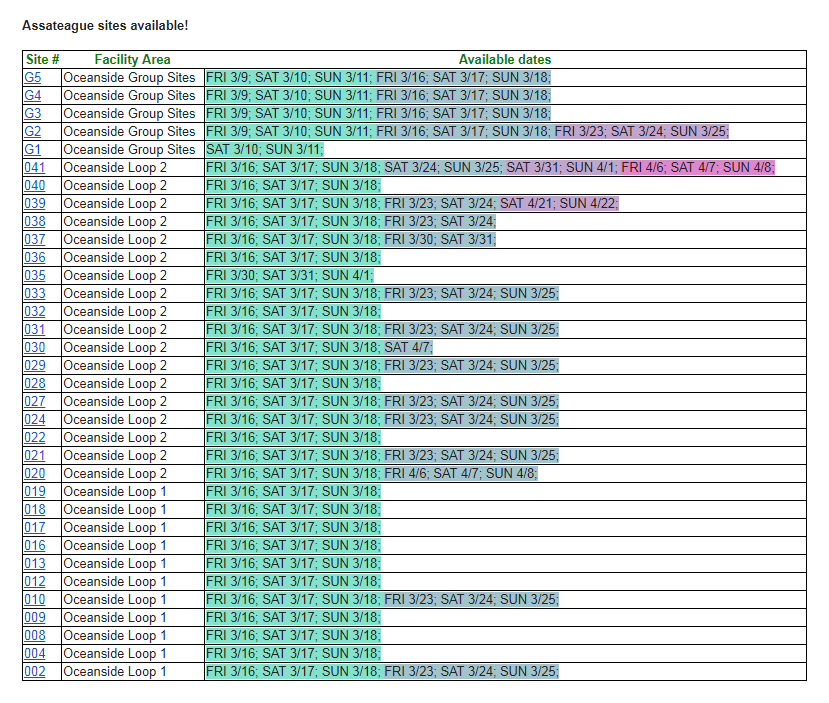Open site 024 link
This screenshot has height=703, width=829.
pyautogui.click(x=34, y=419)
